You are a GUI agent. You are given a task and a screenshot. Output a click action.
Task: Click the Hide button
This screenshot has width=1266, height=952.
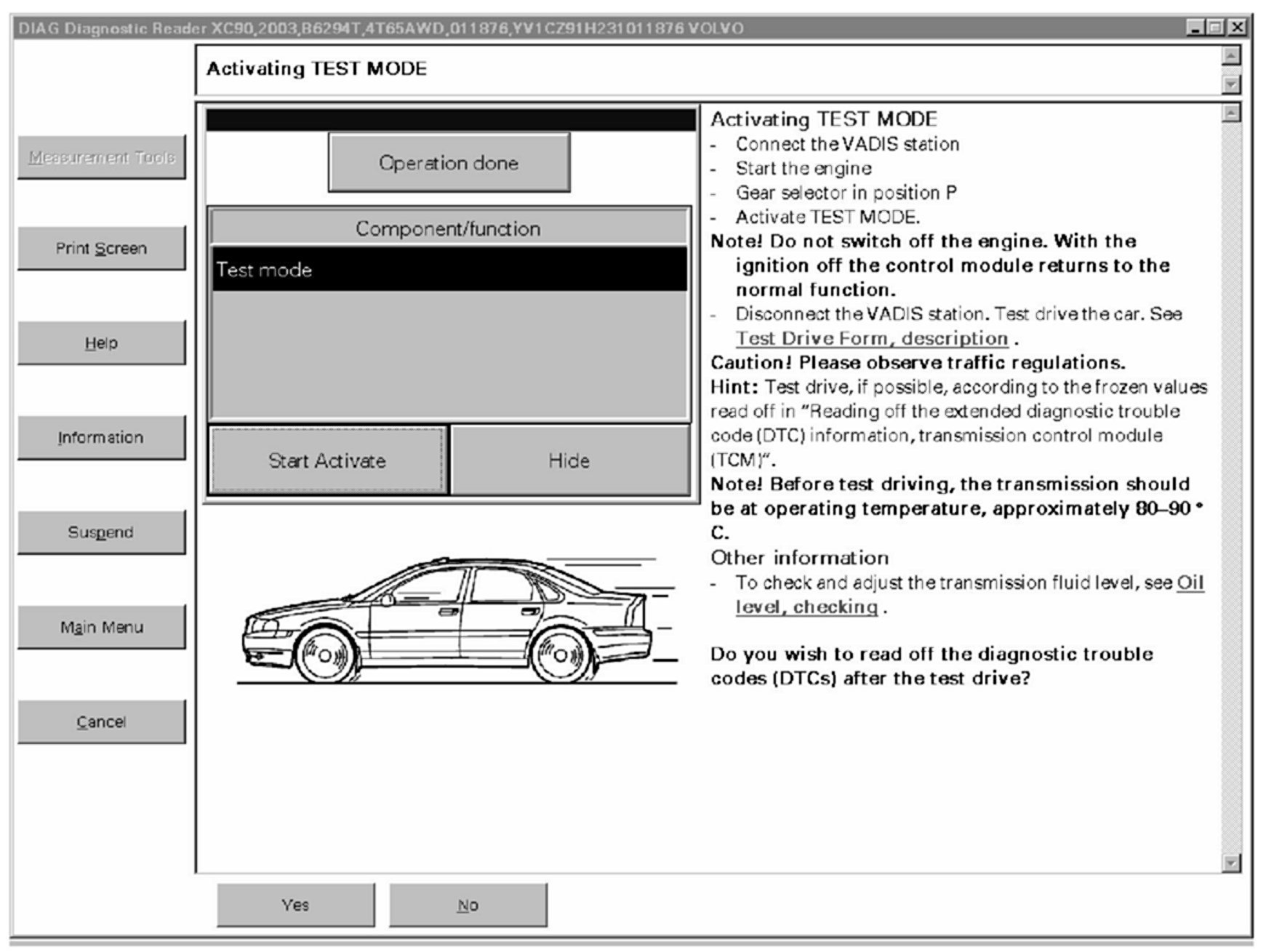tap(569, 460)
